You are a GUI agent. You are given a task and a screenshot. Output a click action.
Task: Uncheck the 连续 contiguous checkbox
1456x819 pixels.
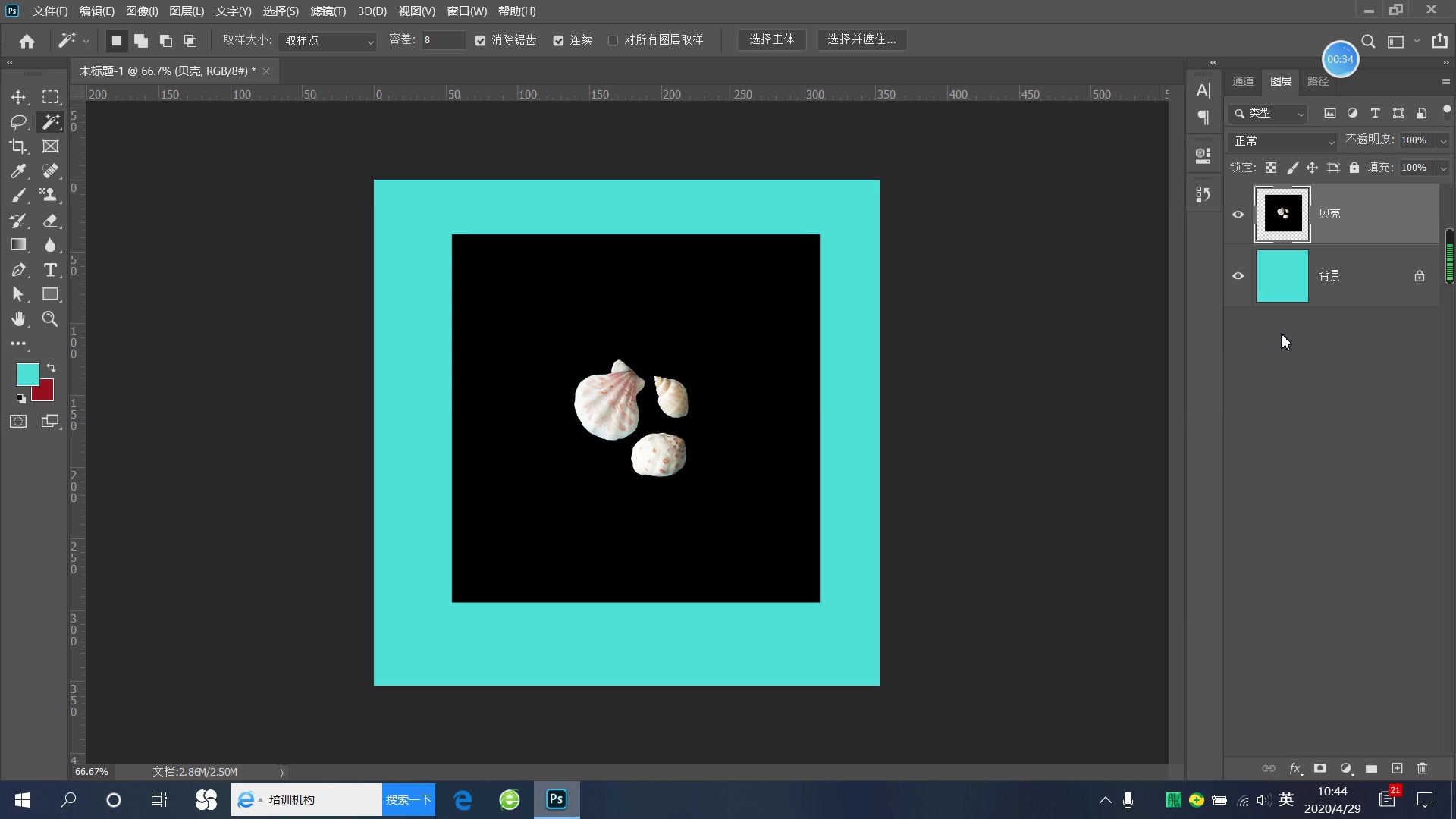click(x=559, y=40)
